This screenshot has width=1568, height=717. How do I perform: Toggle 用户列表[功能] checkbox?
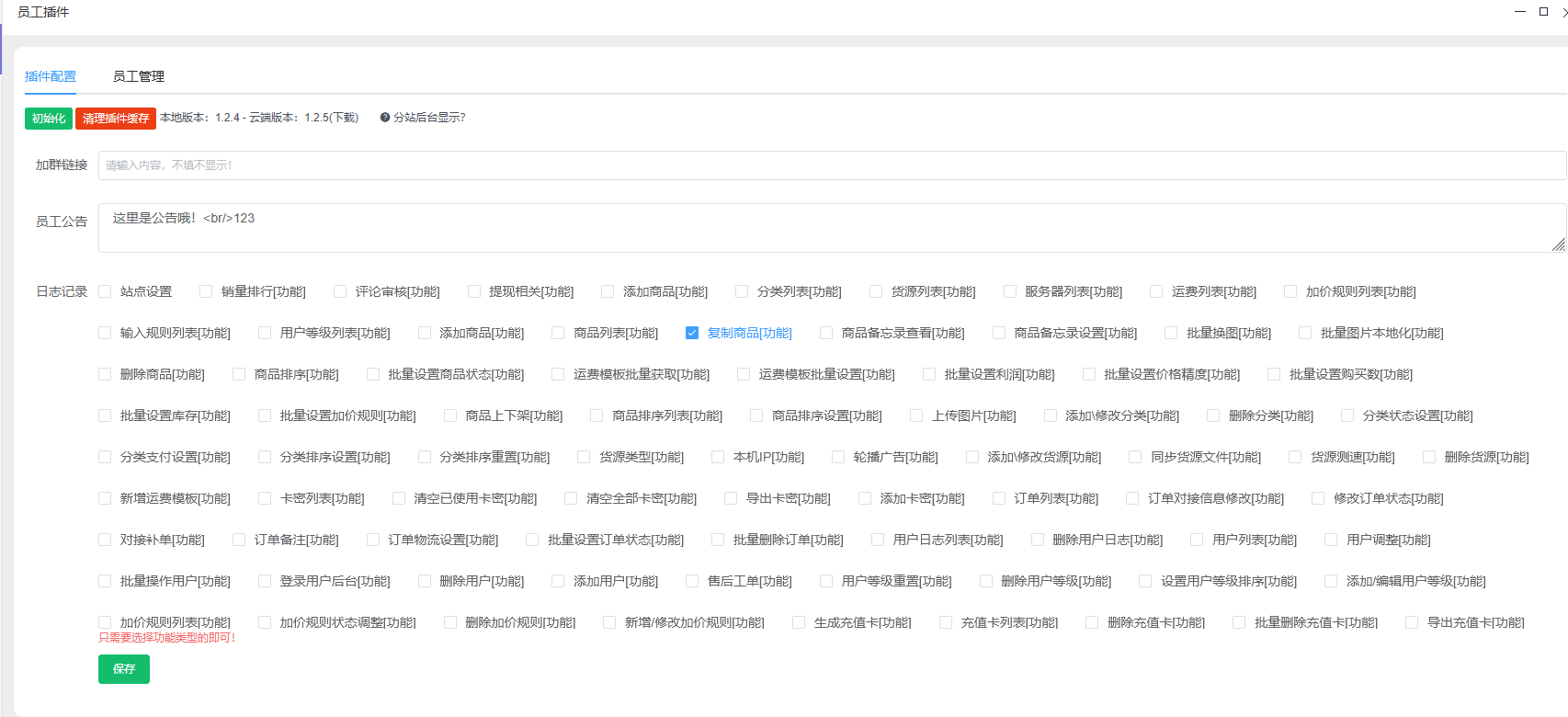1197,540
